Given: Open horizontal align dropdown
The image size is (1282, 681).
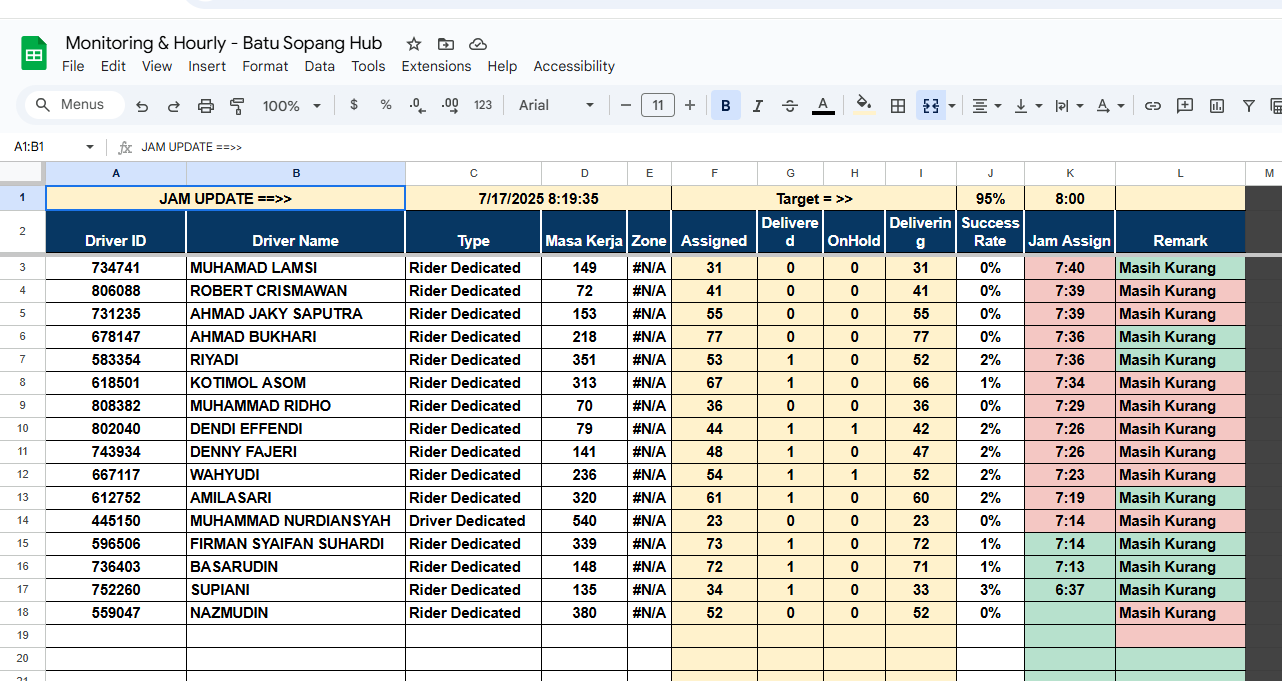Looking at the screenshot, I should [987, 105].
